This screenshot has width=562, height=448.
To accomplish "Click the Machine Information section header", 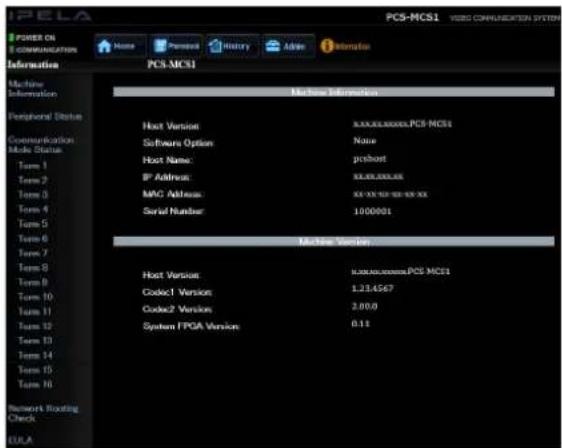I will point(334,92).
